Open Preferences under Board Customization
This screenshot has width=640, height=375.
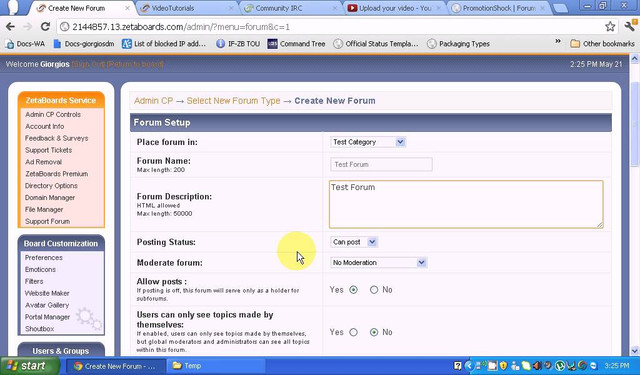[44, 257]
